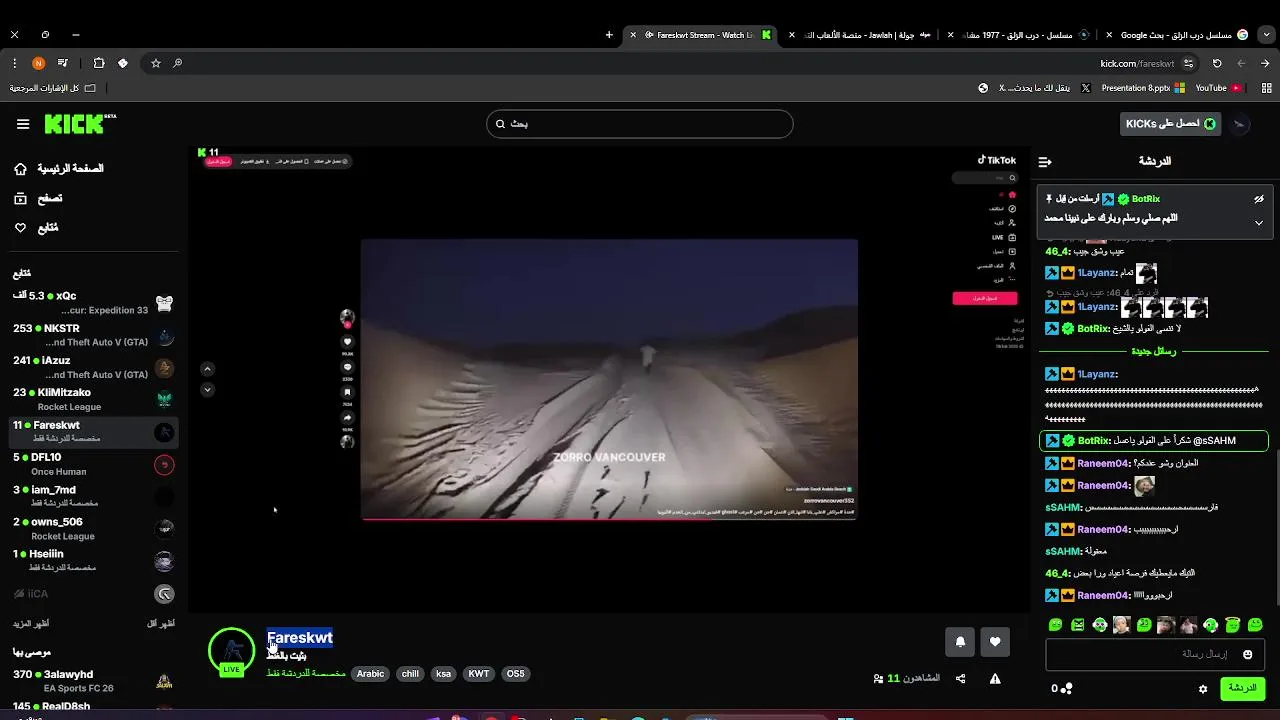The image size is (1280, 720).
Task: Click the channel points counter icon
Action: tap(1066, 688)
